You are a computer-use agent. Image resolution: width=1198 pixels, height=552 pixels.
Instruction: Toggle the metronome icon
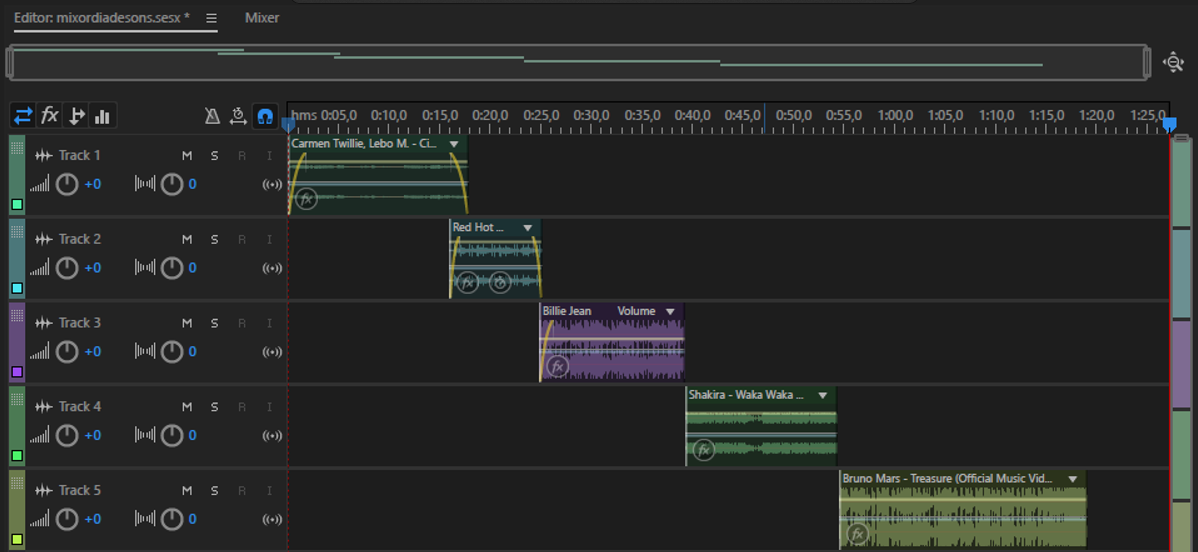coord(212,116)
